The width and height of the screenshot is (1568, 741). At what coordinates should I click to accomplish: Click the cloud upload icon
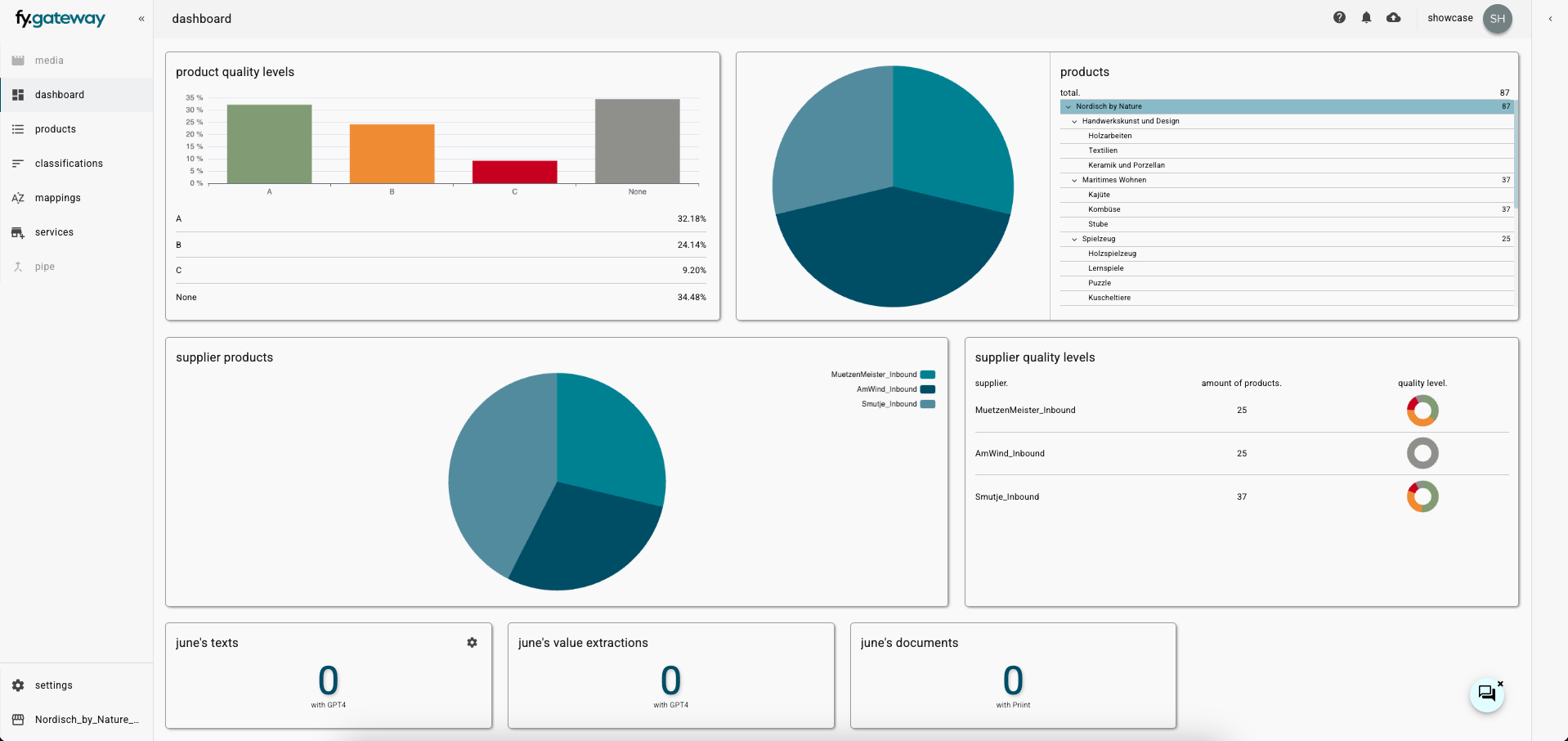click(x=1393, y=16)
